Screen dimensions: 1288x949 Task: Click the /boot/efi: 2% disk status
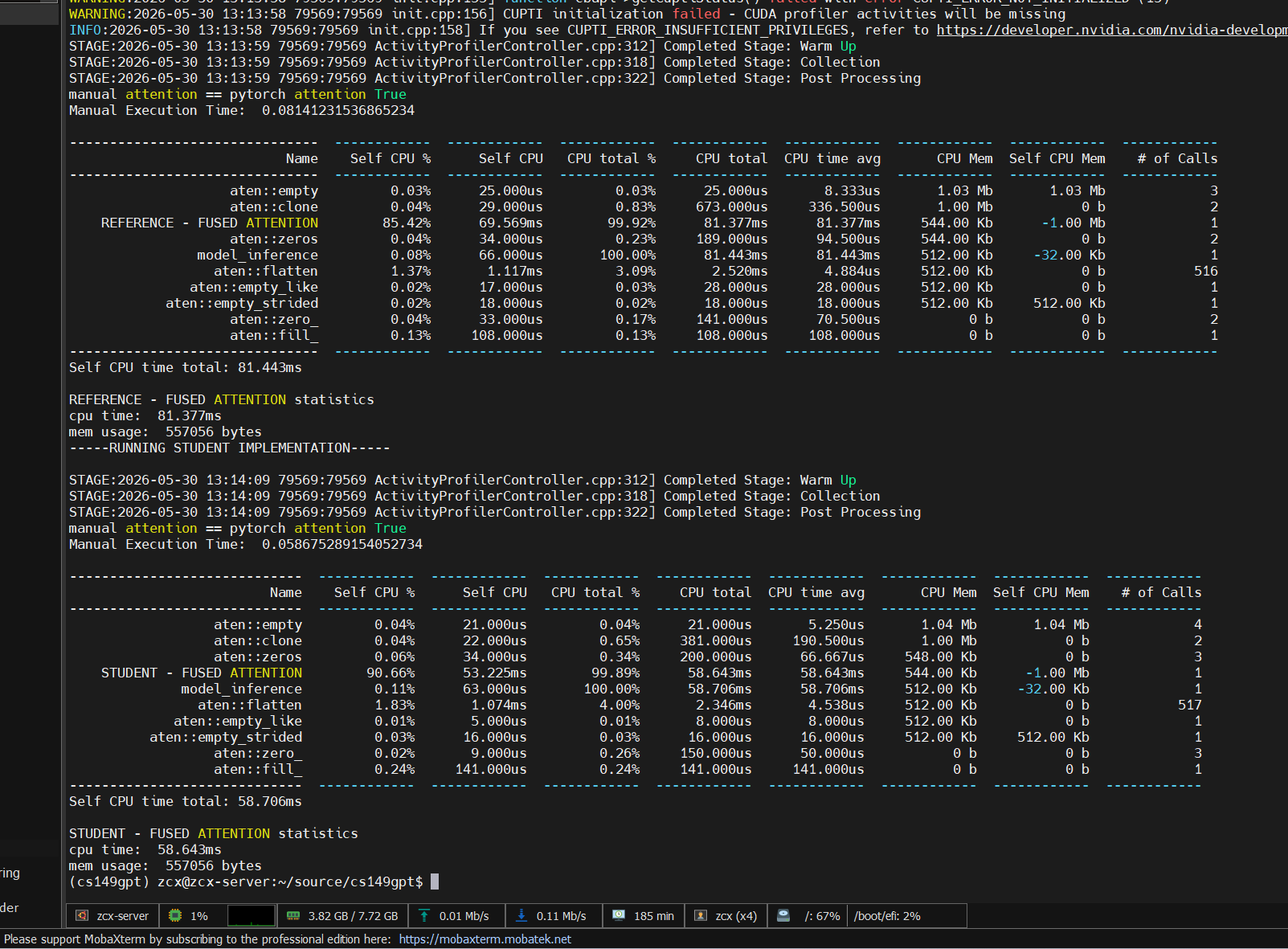[x=887, y=916]
